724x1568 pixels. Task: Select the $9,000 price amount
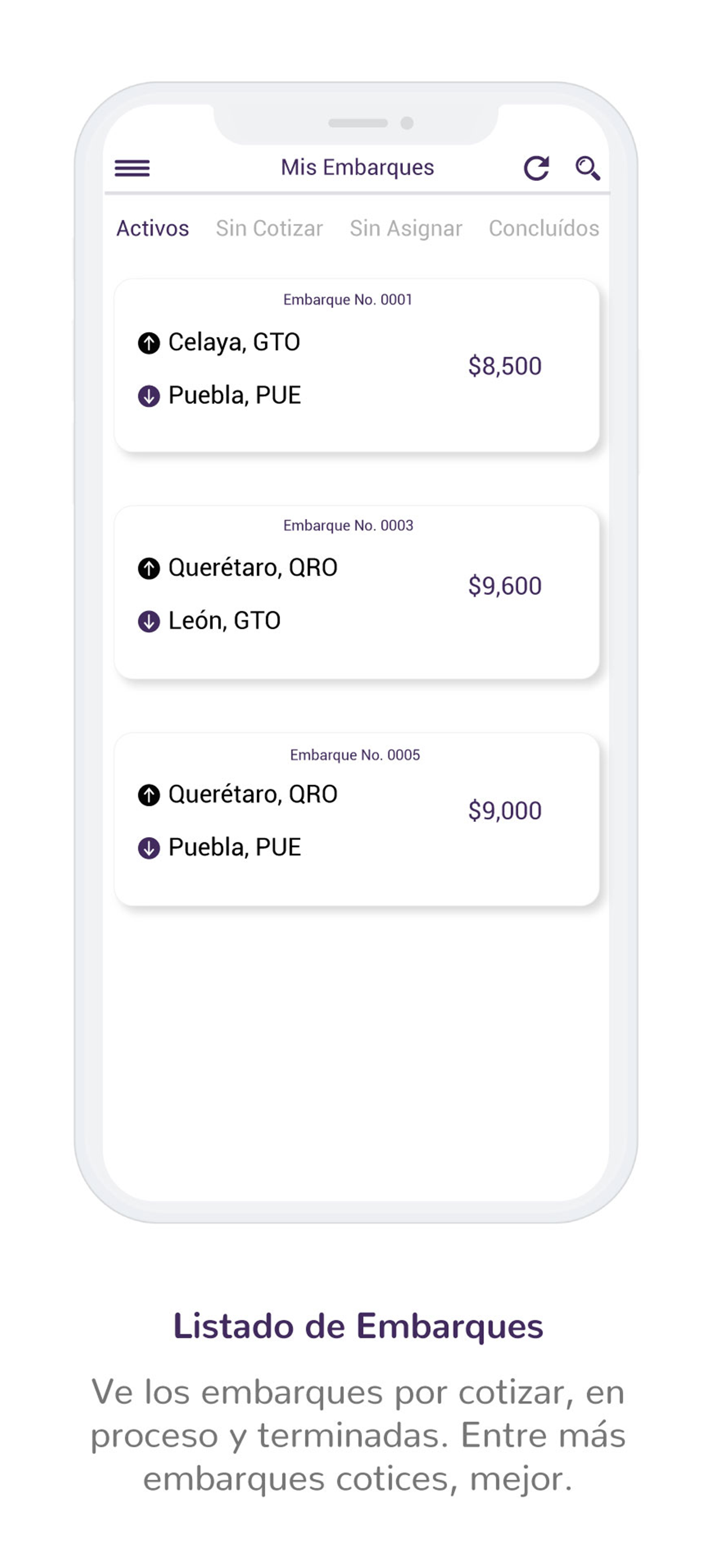pos(504,810)
